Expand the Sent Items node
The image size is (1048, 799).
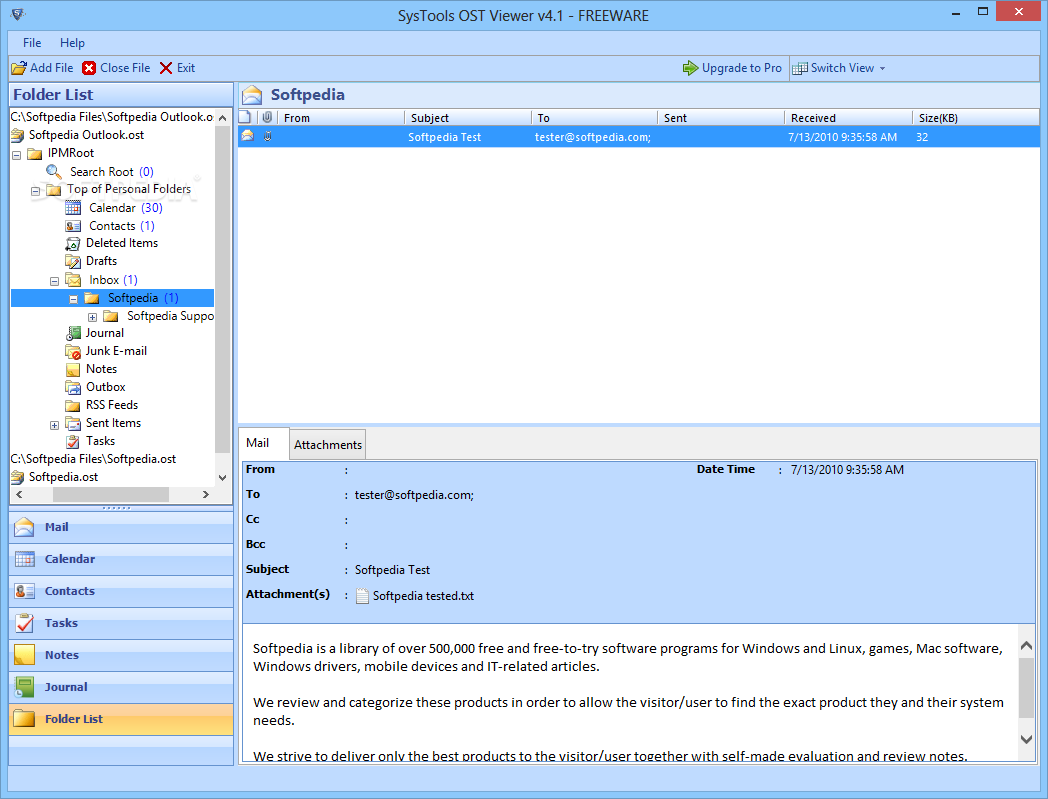pyautogui.click(x=55, y=425)
